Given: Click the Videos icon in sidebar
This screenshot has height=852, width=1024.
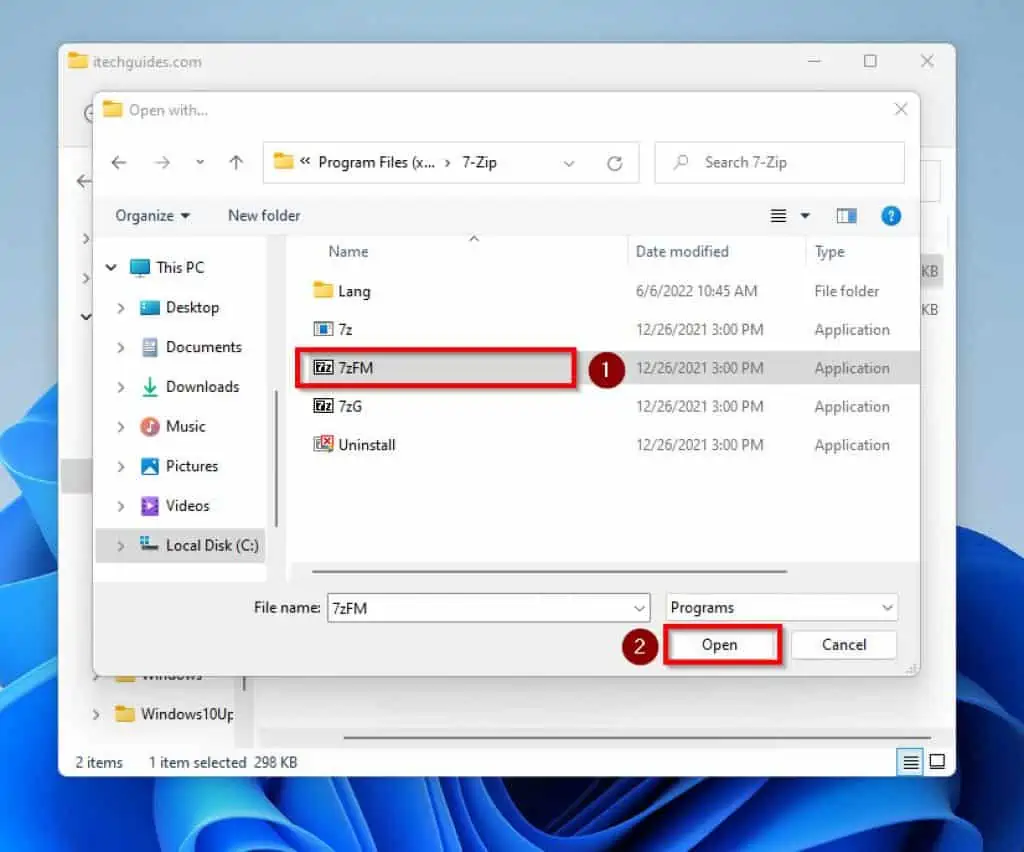Looking at the screenshot, I should click(150, 506).
